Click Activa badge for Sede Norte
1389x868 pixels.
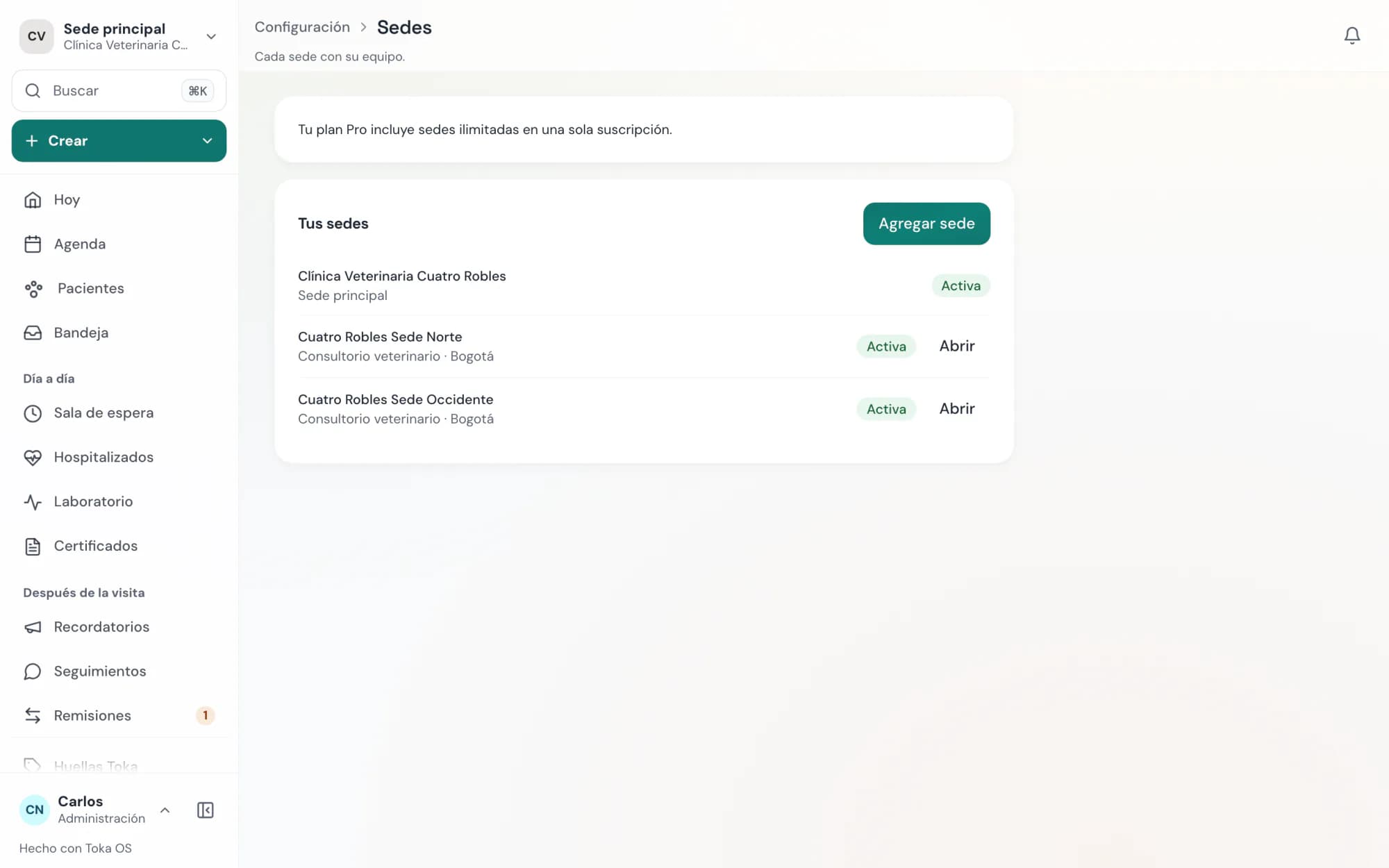pyautogui.click(x=886, y=347)
